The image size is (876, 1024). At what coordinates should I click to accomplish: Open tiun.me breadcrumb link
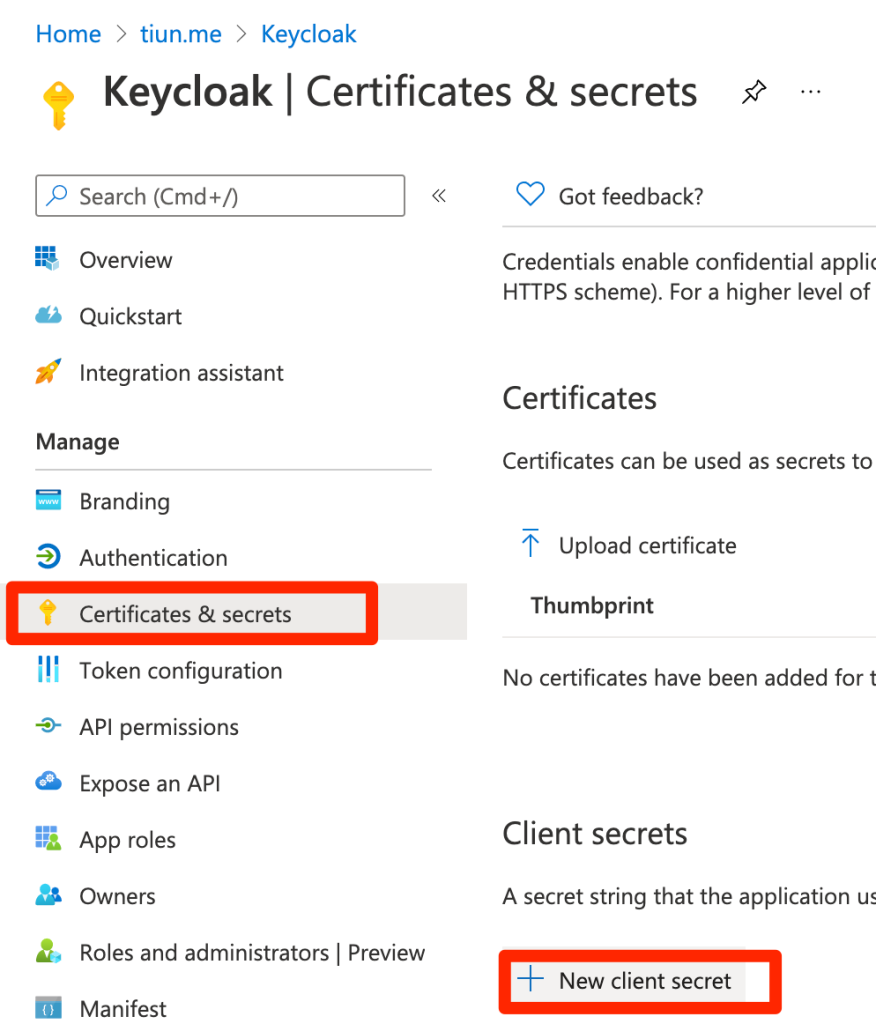tap(181, 33)
